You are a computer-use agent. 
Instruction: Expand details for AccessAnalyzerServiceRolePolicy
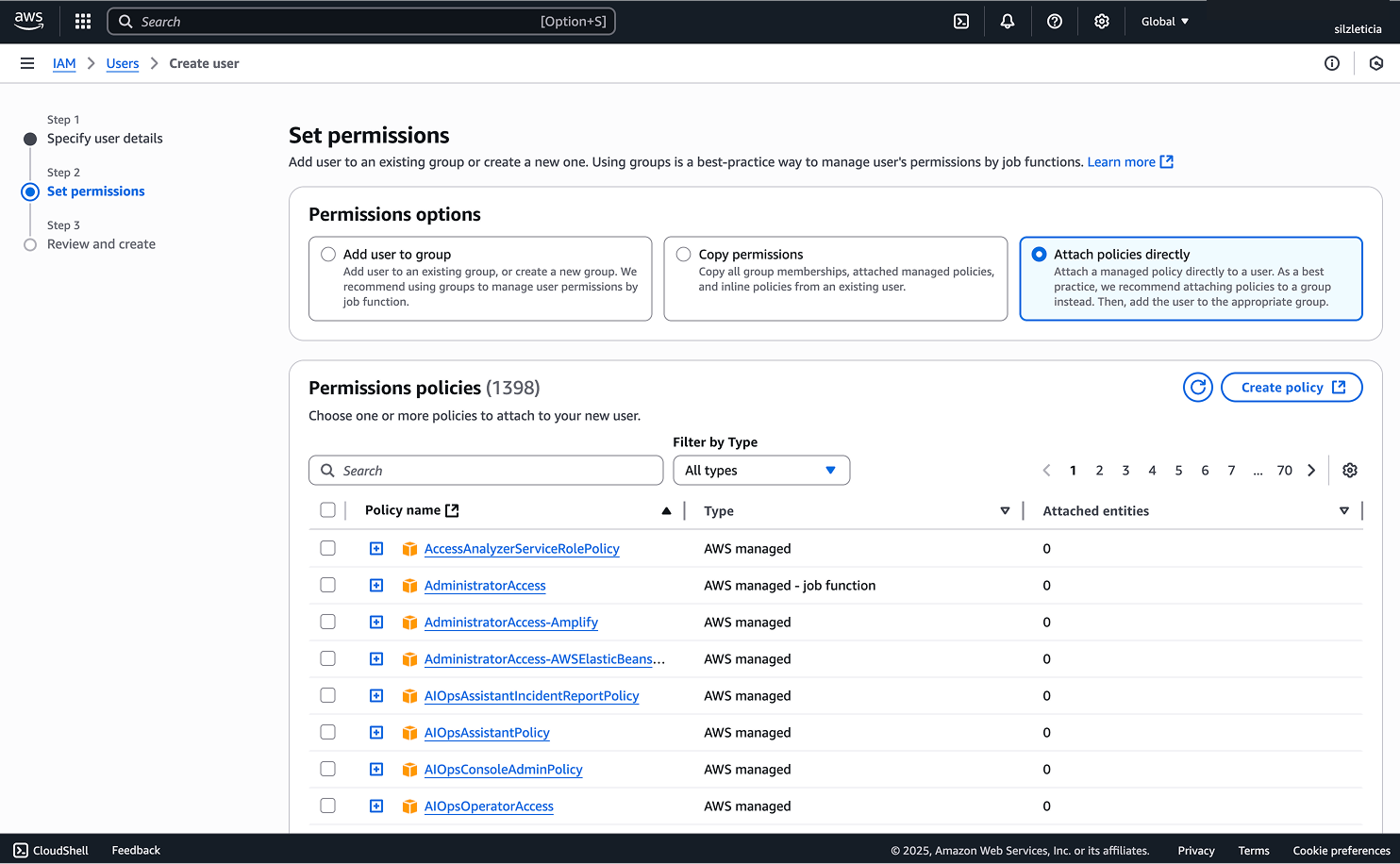point(376,548)
